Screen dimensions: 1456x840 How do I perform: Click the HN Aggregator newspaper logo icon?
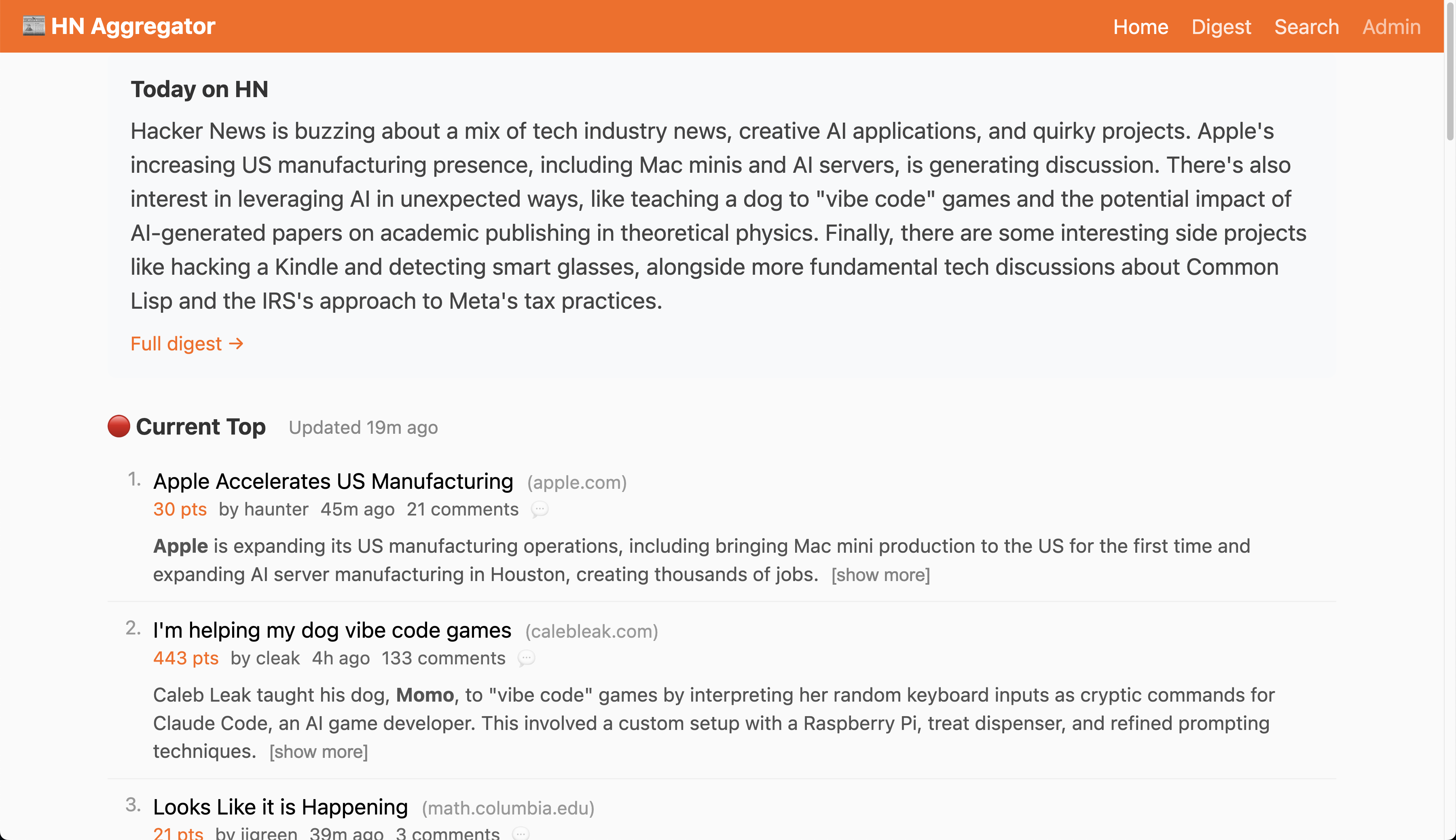[x=34, y=26]
